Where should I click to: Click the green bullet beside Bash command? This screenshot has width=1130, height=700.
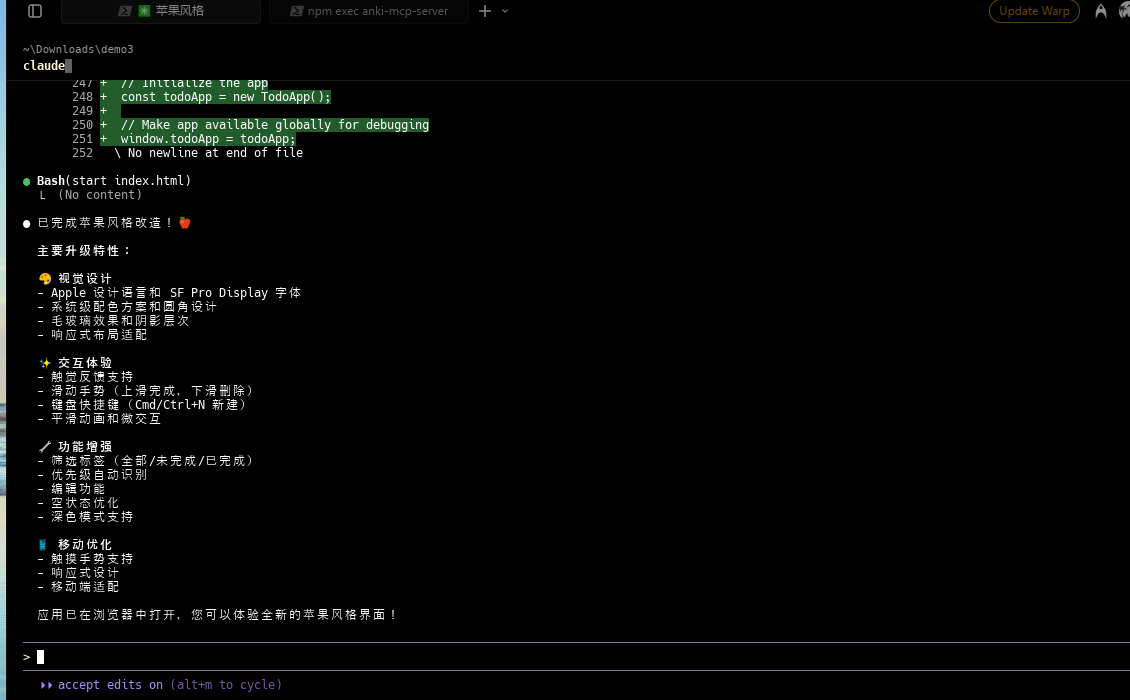click(27, 182)
